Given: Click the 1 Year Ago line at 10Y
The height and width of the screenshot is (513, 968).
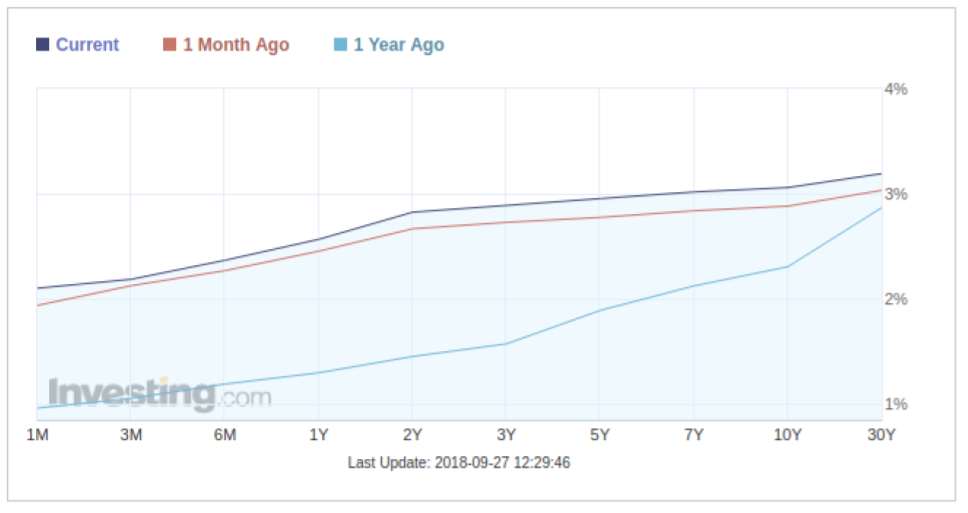Looking at the screenshot, I should [788, 266].
